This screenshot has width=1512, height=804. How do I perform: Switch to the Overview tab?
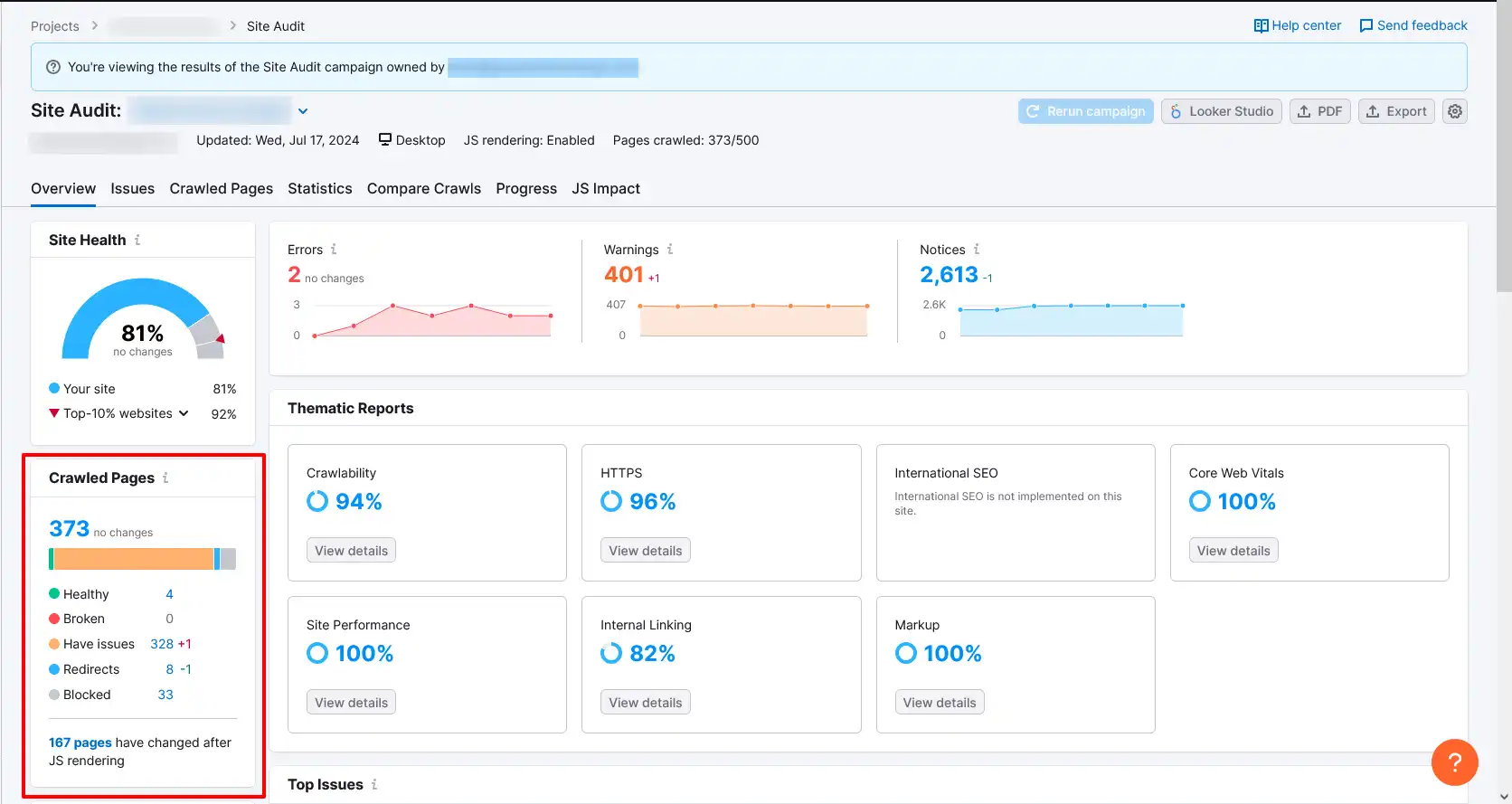(63, 188)
